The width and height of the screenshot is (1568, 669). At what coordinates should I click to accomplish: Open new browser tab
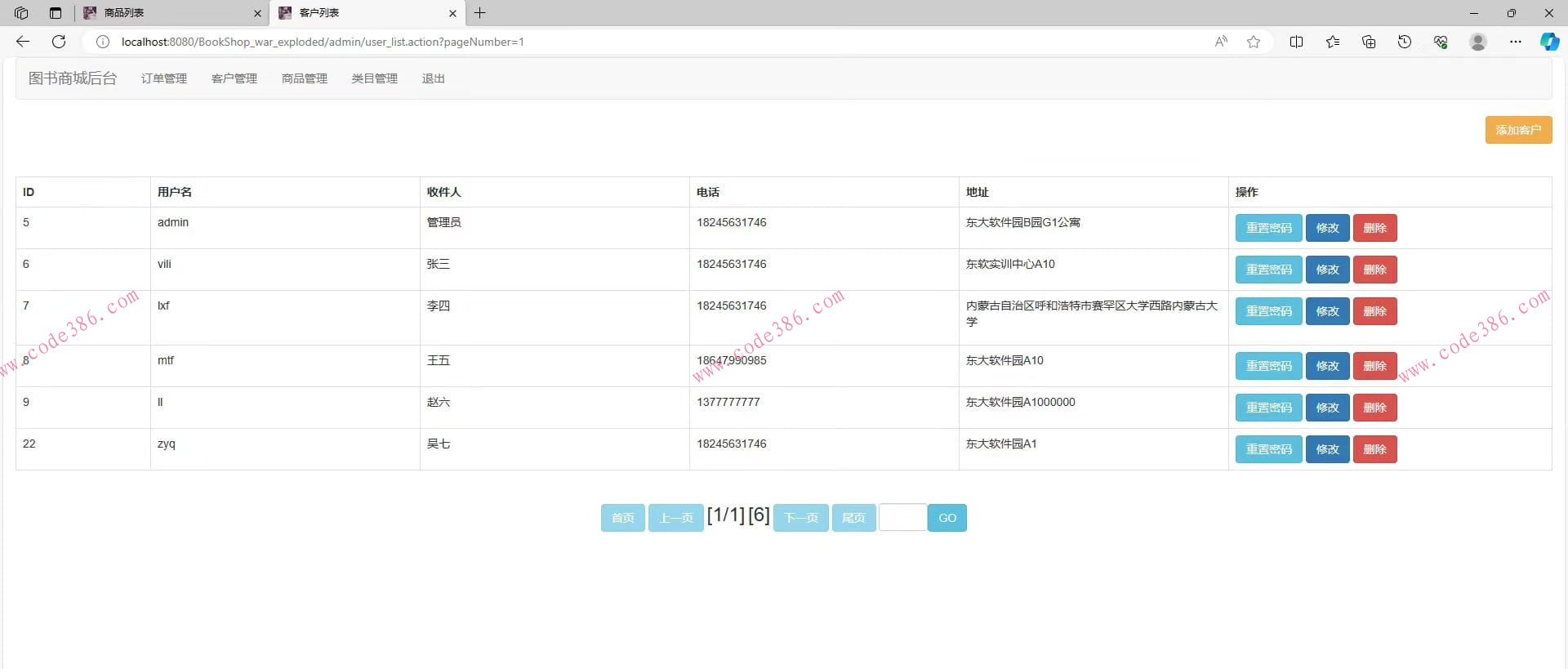480,13
